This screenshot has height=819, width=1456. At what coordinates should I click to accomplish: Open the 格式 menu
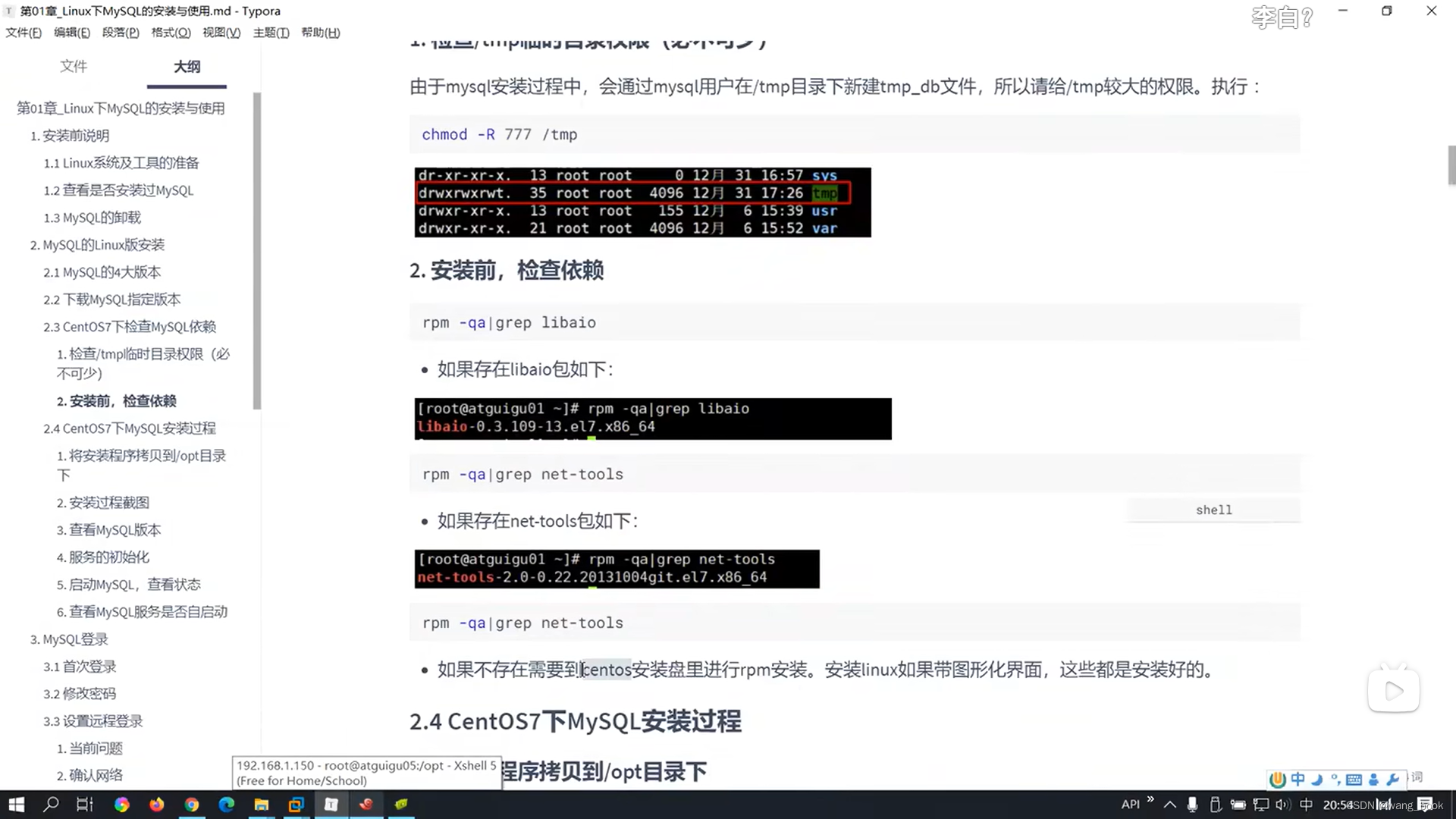[171, 33]
